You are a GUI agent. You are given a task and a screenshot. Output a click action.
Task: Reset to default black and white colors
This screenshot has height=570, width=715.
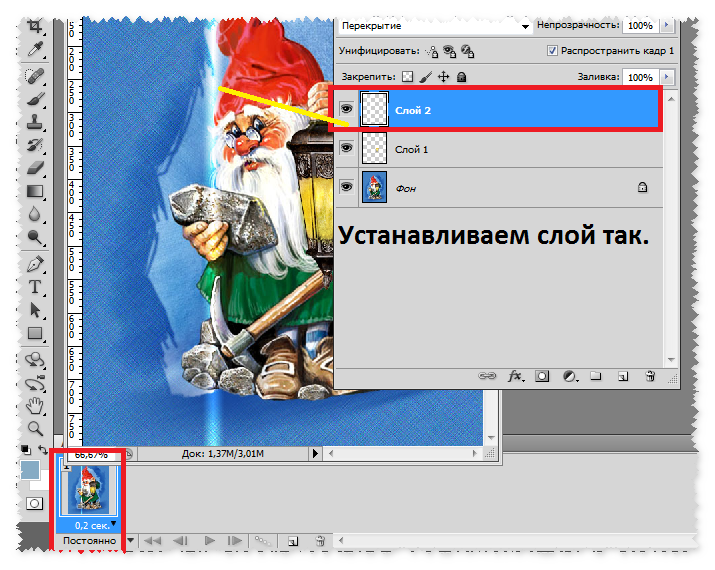(x=26, y=450)
